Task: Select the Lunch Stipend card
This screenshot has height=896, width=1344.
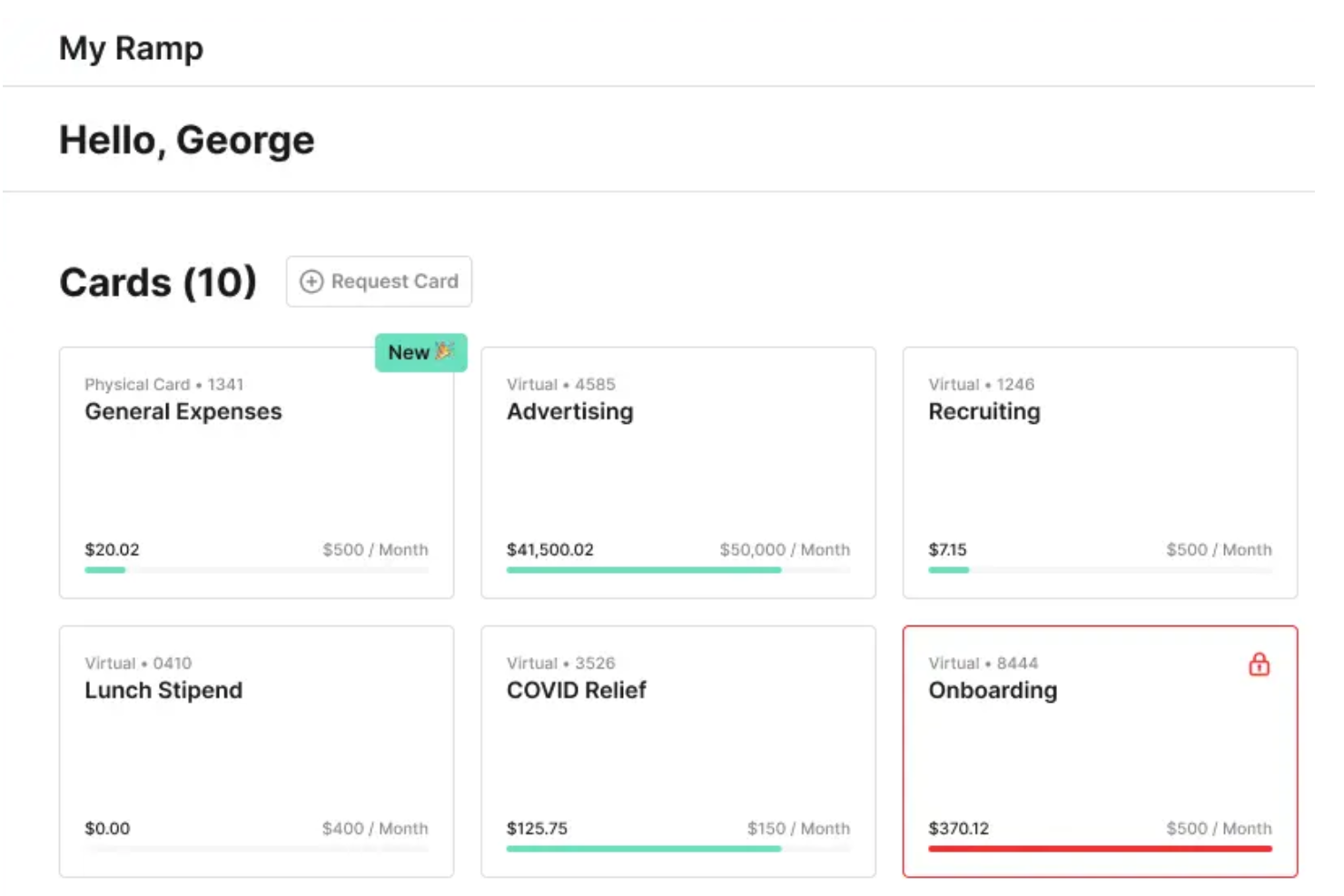Action: [x=256, y=752]
